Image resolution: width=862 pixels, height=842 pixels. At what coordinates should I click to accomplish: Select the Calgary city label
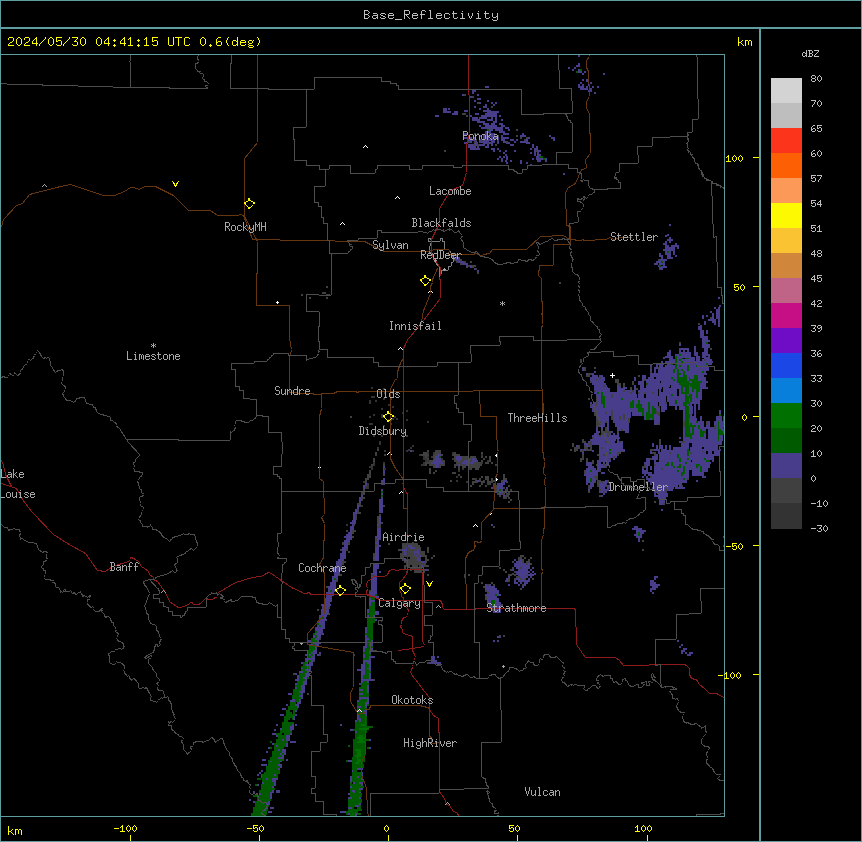click(x=399, y=603)
